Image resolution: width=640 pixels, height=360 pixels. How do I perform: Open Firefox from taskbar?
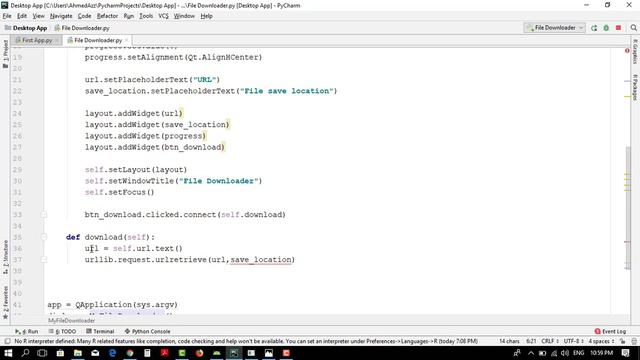click(199, 353)
